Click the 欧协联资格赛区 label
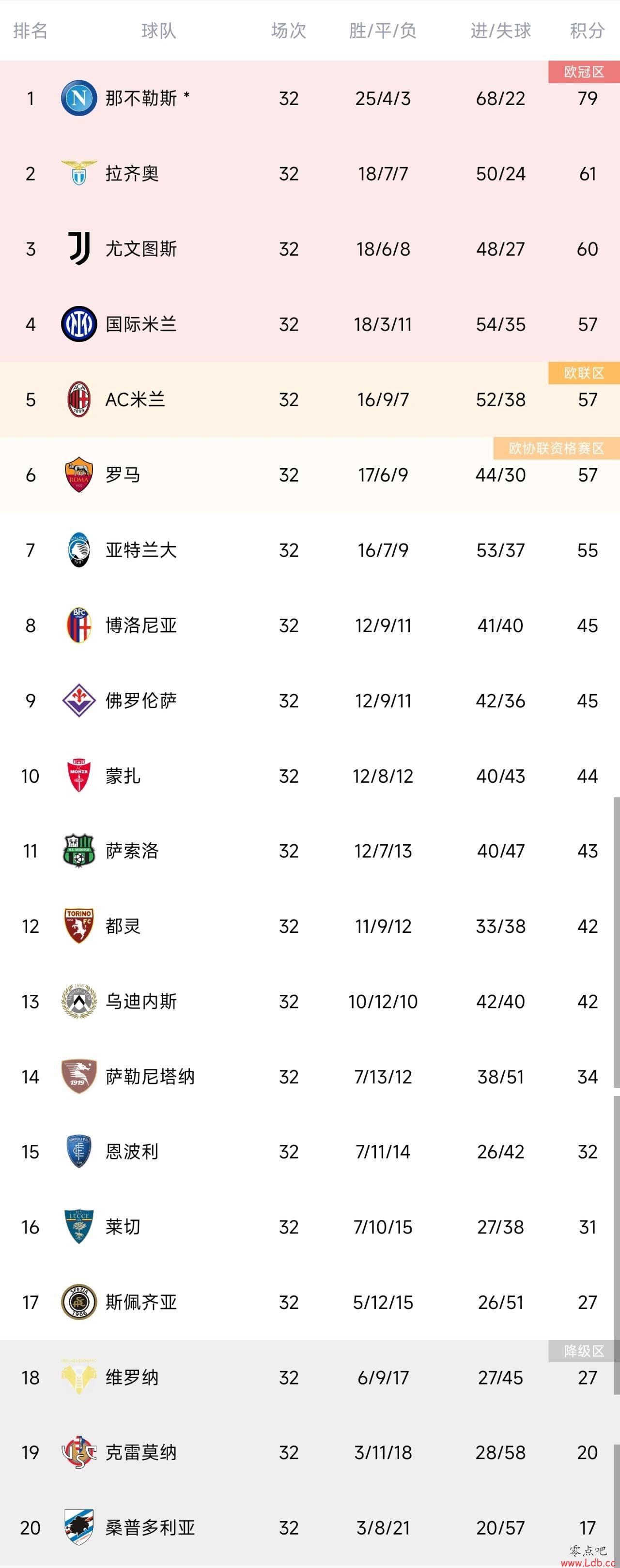Screen dimensions: 620x1568 click(x=557, y=448)
